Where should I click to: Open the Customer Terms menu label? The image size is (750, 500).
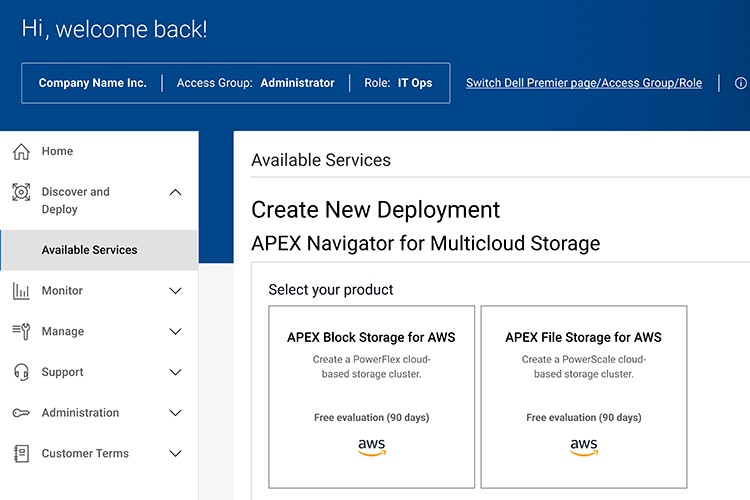(85, 453)
